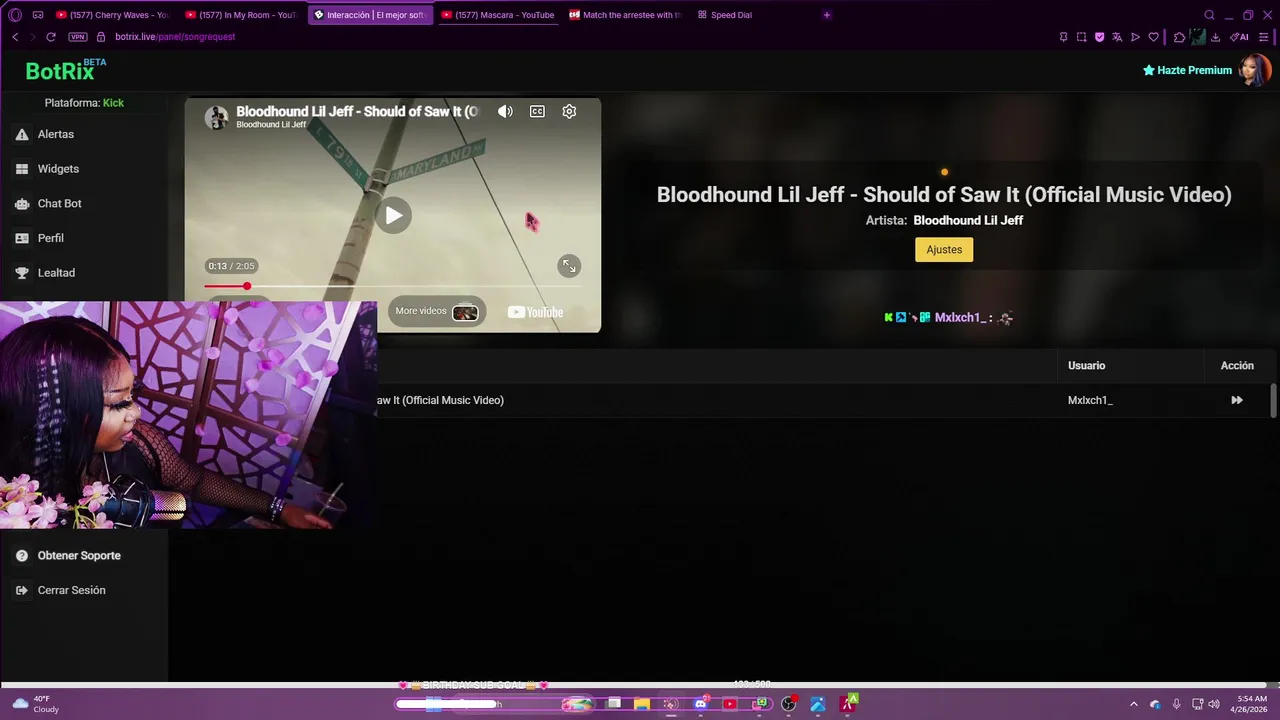Open the taskbar clock and date

[x=1251, y=704]
